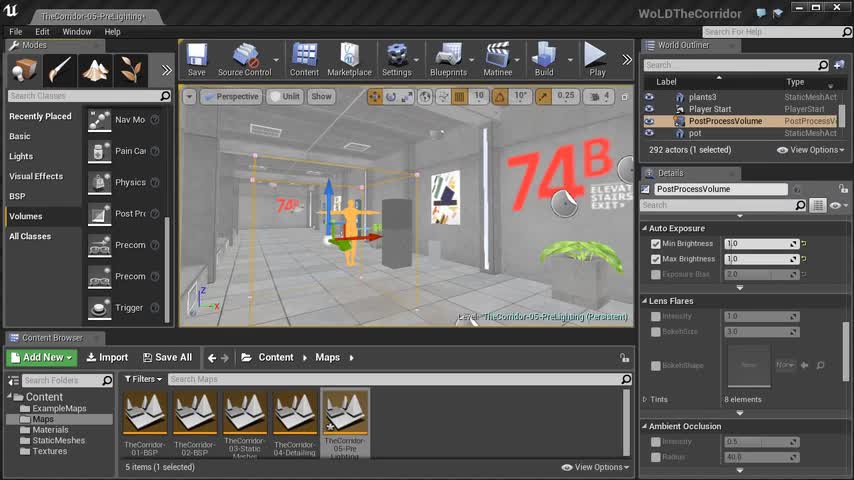Viewport: 854px width, 480px height.
Task: Click the Maps breadcrumb path
Action: pyautogui.click(x=327, y=357)
